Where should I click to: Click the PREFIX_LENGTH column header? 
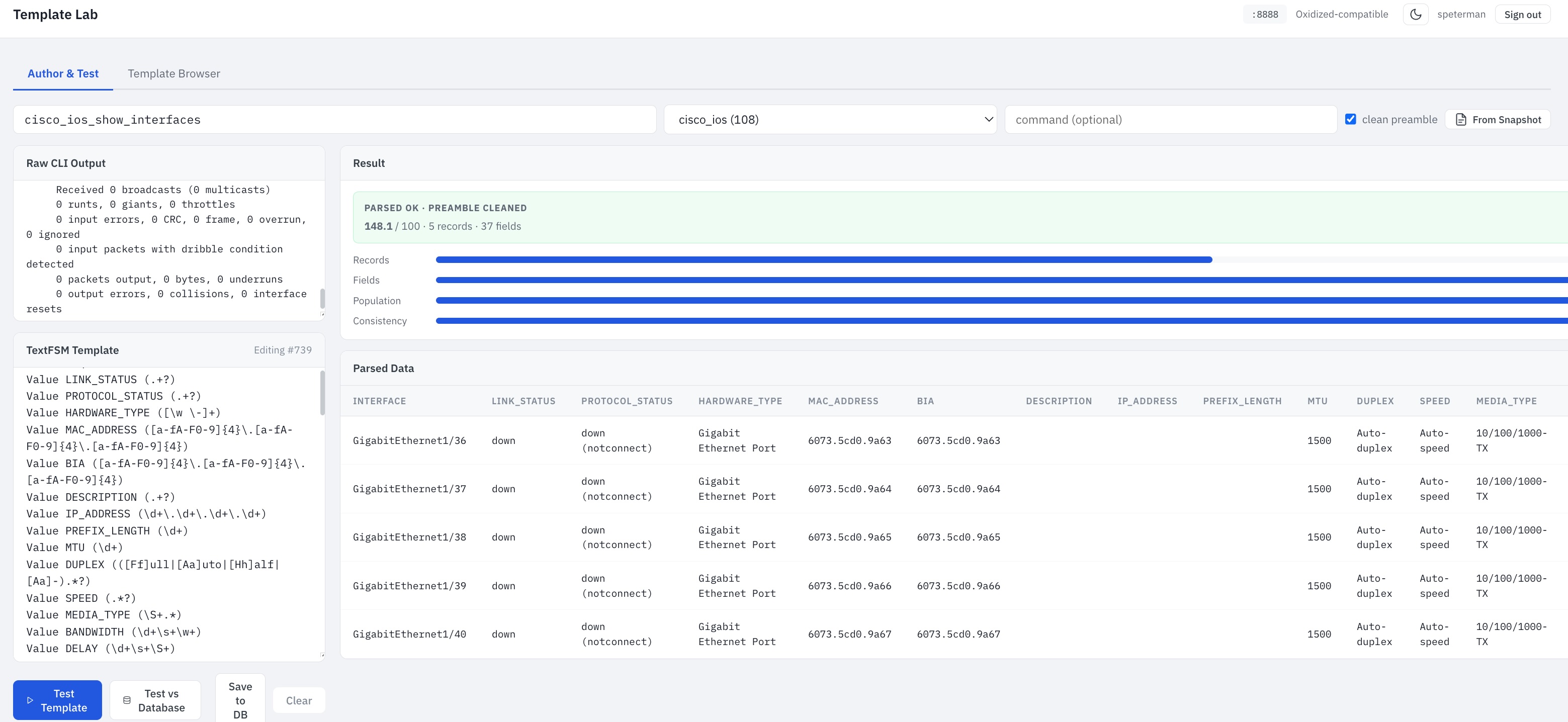(x=1242, y=401)
